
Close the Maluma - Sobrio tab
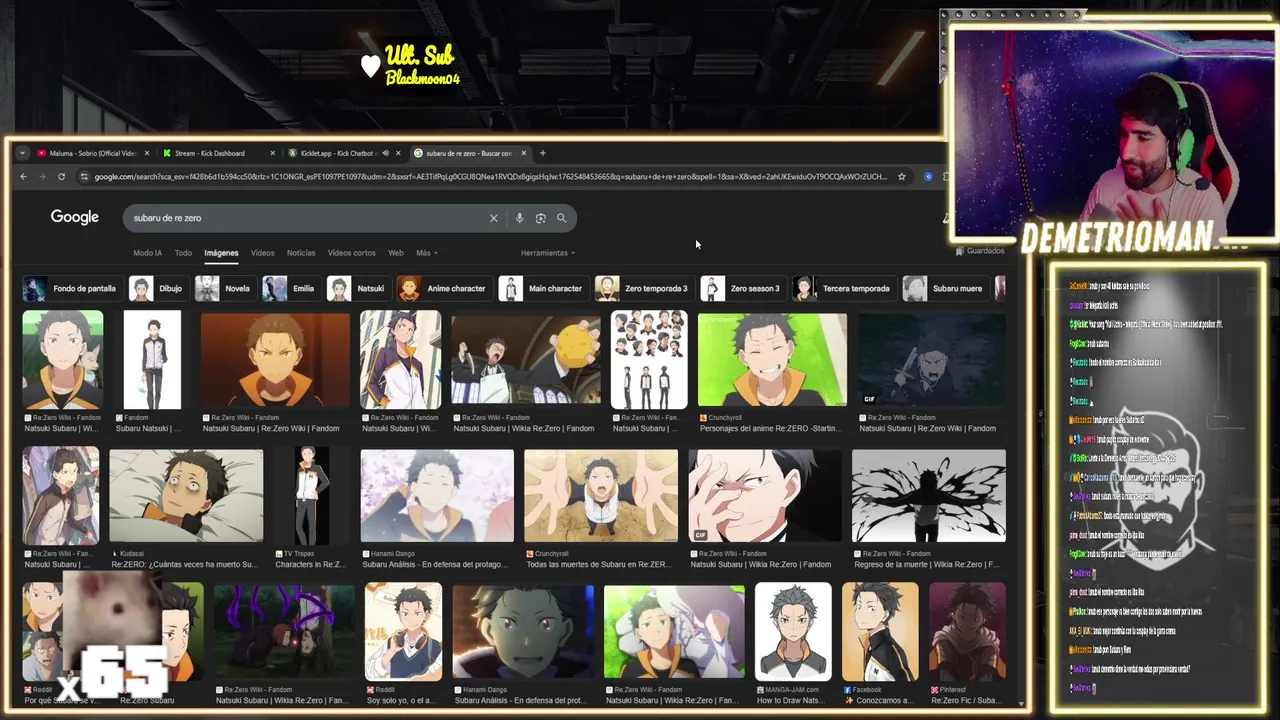(x=146, y=153)
